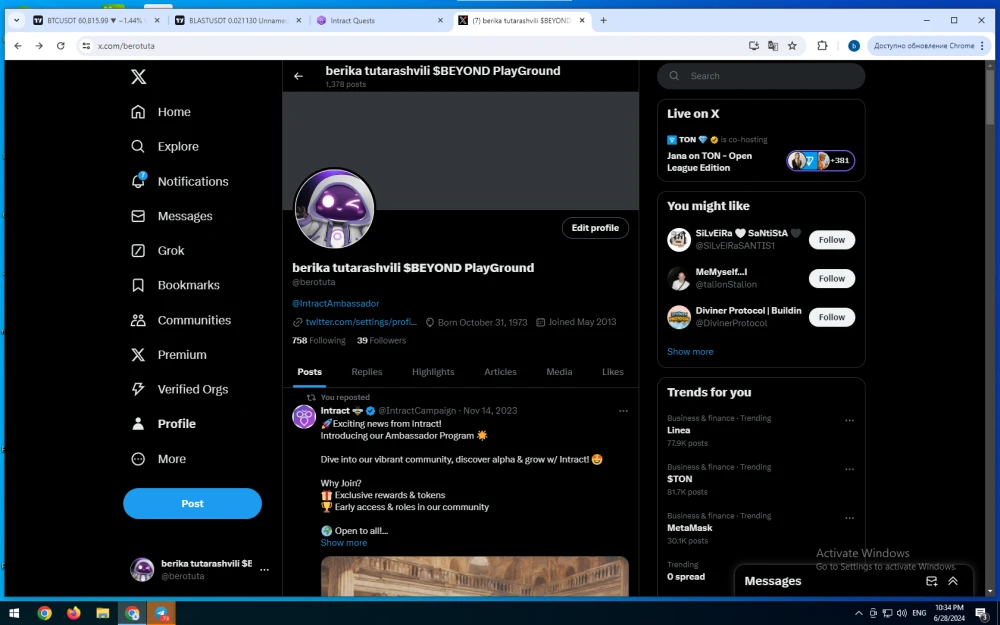1000x625 pixels.
Task: Open Chrome profile avatar menu
Action: [854, 46]
